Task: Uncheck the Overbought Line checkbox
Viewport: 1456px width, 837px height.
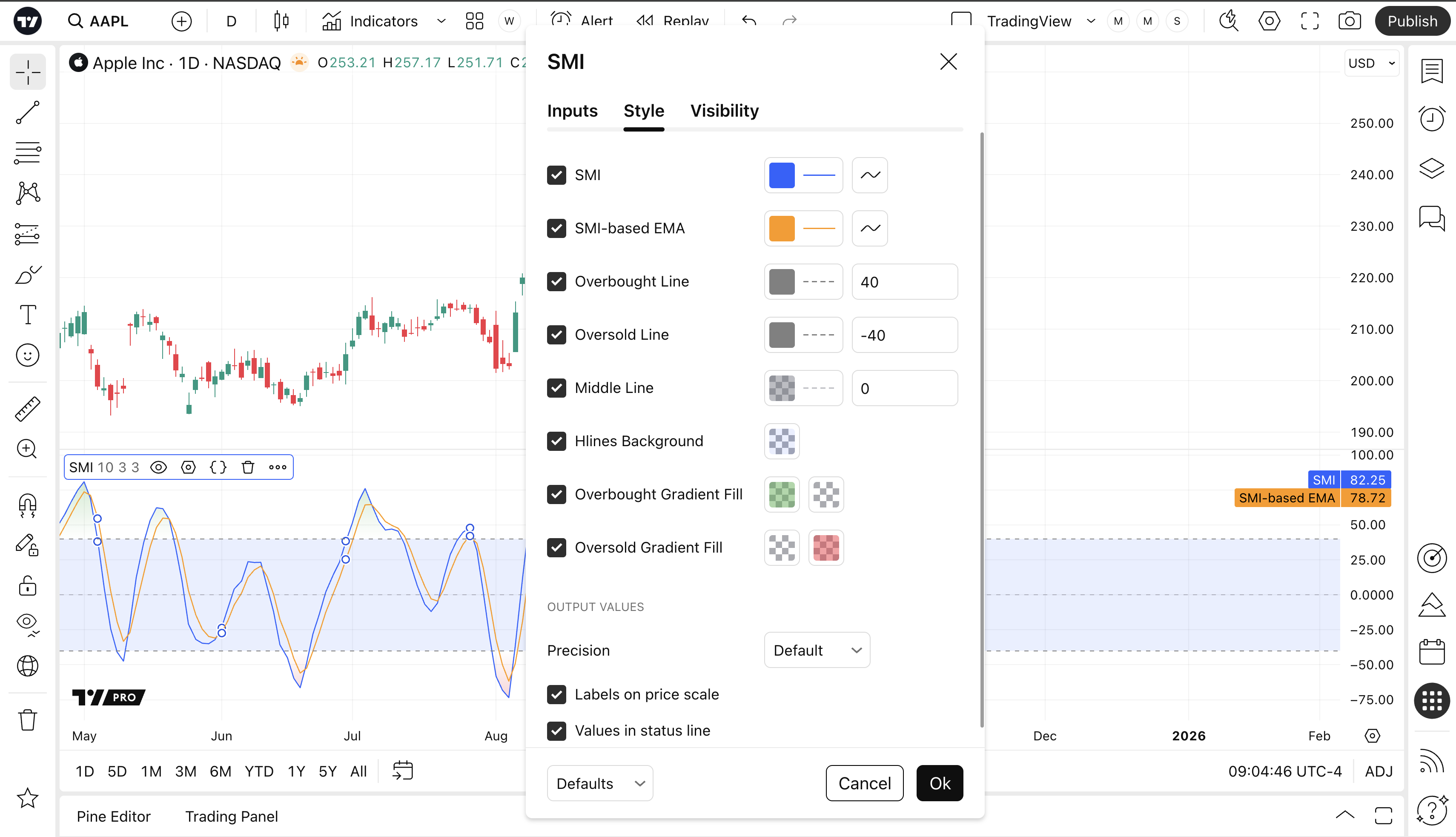Action: click(556, 282)
